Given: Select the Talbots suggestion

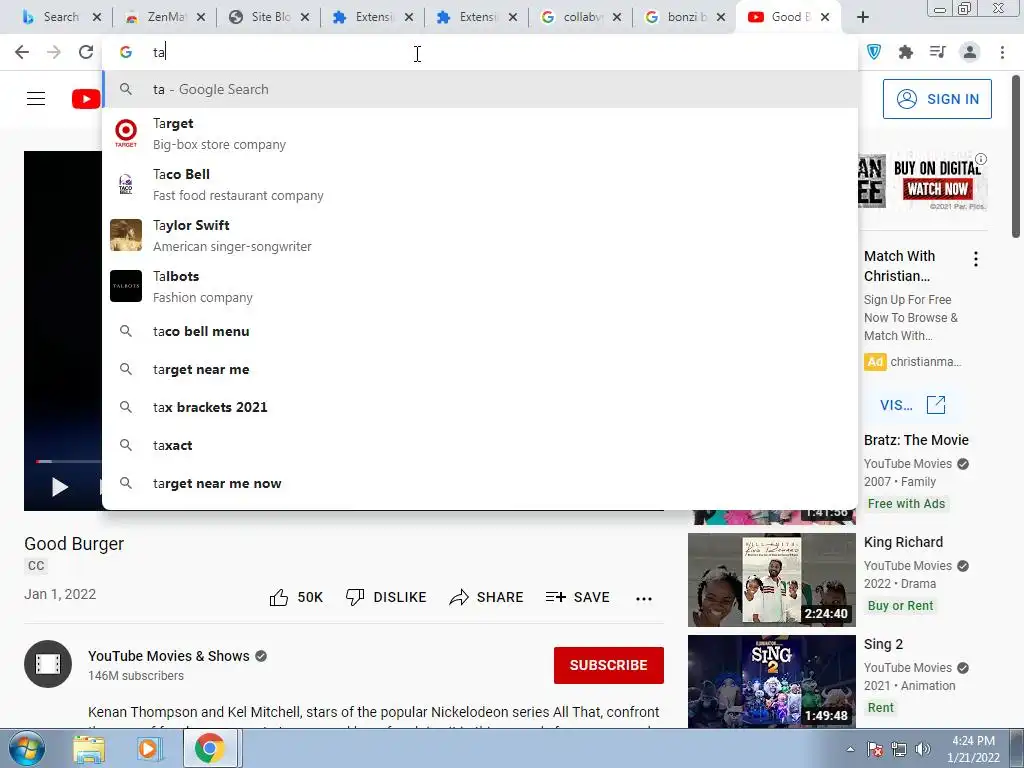Looking at the screenshot, I should click(480, 287).
